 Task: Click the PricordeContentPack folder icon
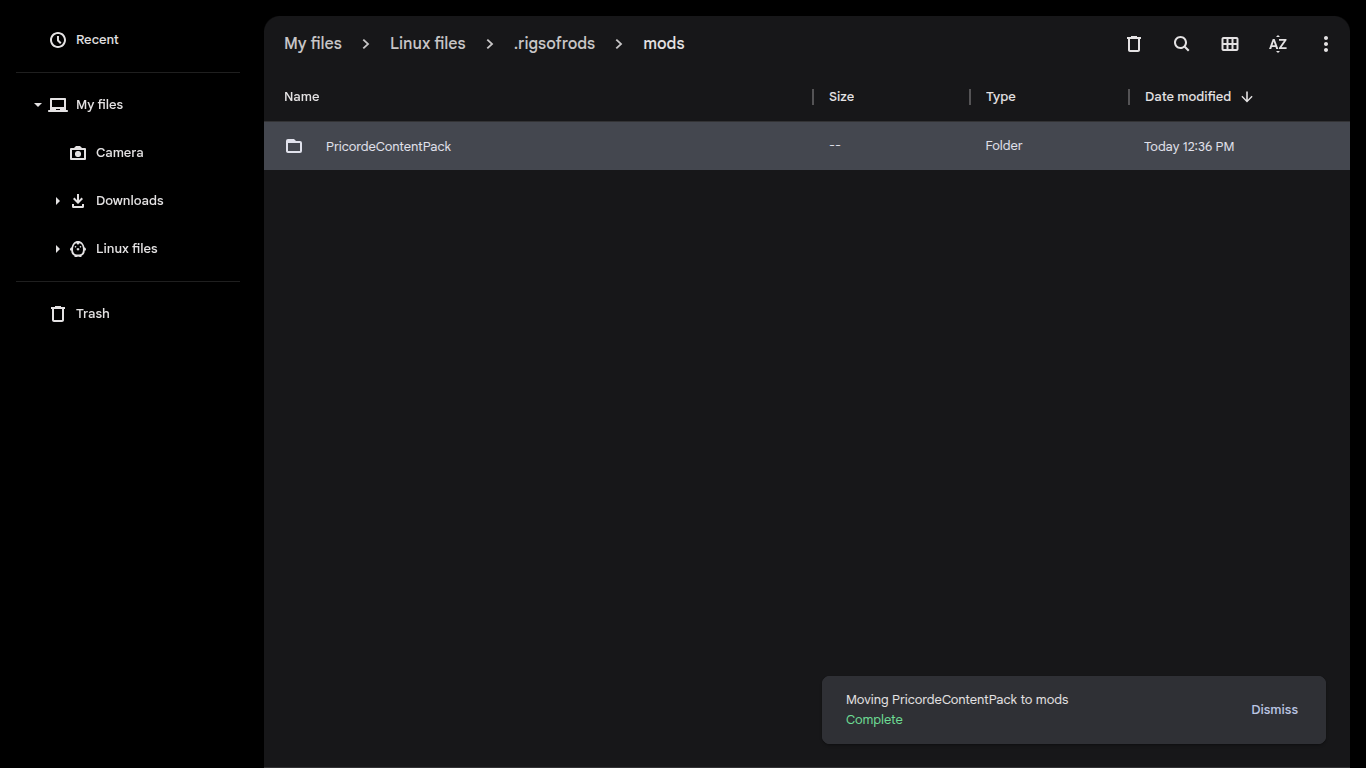pos(294,146)
